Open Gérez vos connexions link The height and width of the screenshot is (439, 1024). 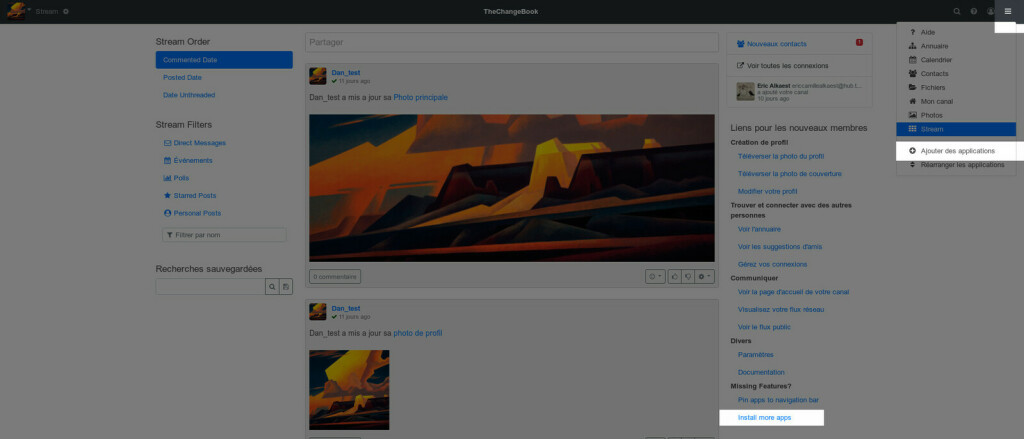[772, 265]
